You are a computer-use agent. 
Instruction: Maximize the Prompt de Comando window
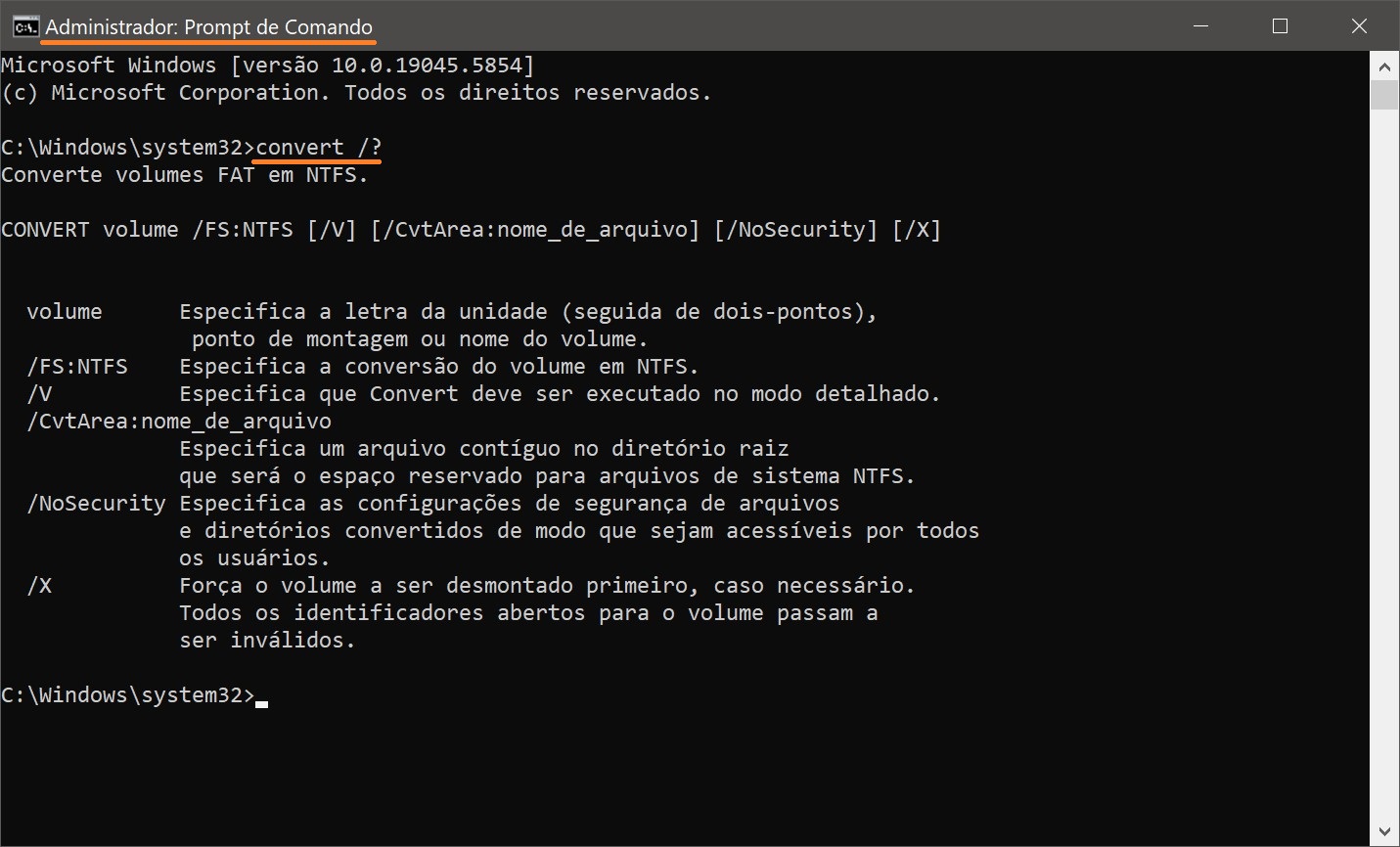click(x=1280, y=26)
